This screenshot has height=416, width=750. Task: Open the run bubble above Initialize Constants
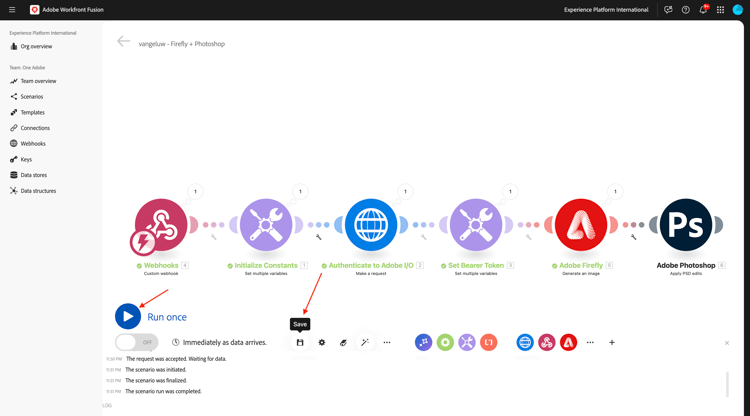click(x=300, y=192)
